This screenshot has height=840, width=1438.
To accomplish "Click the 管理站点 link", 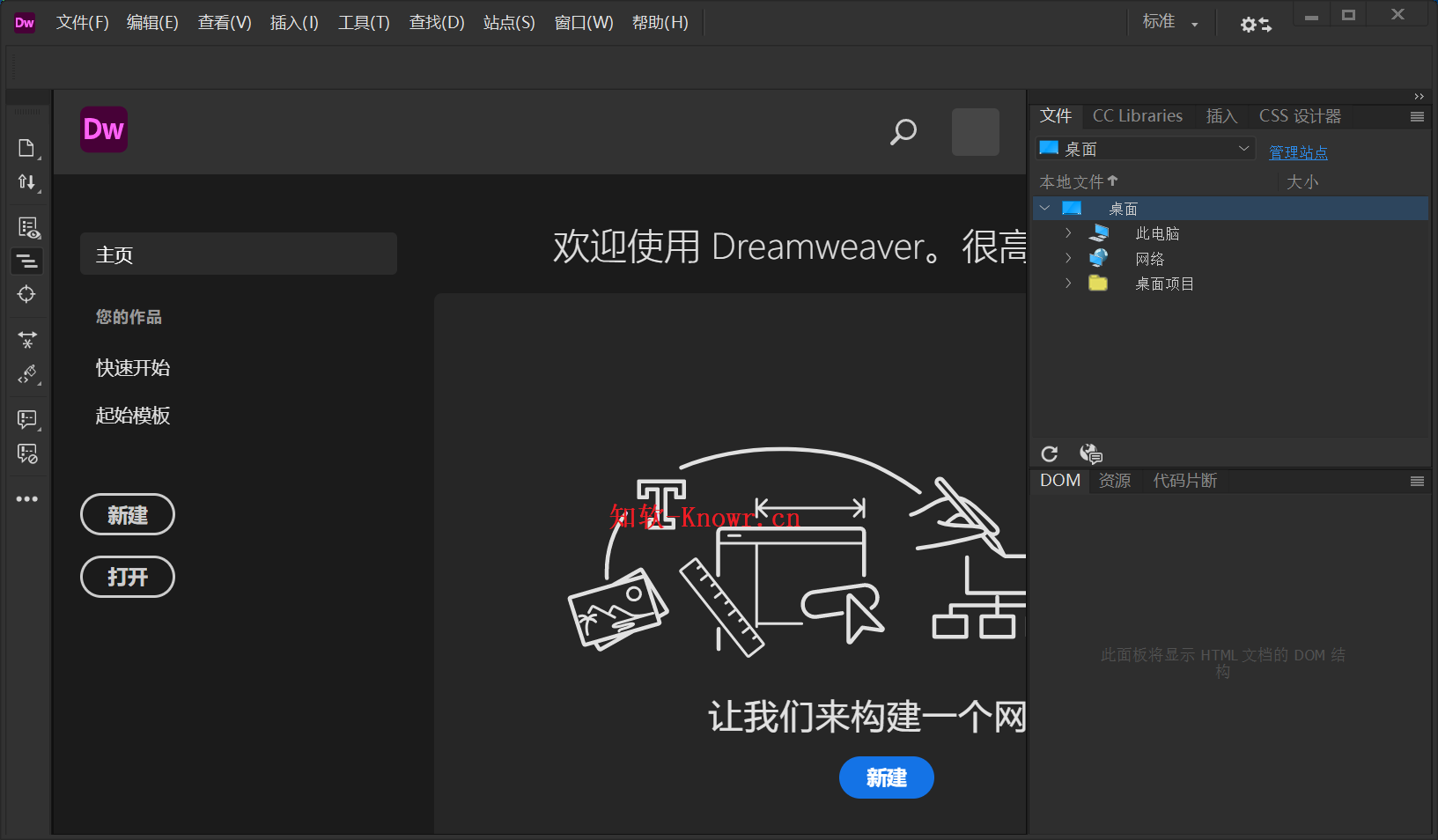I will [1298, 152].
